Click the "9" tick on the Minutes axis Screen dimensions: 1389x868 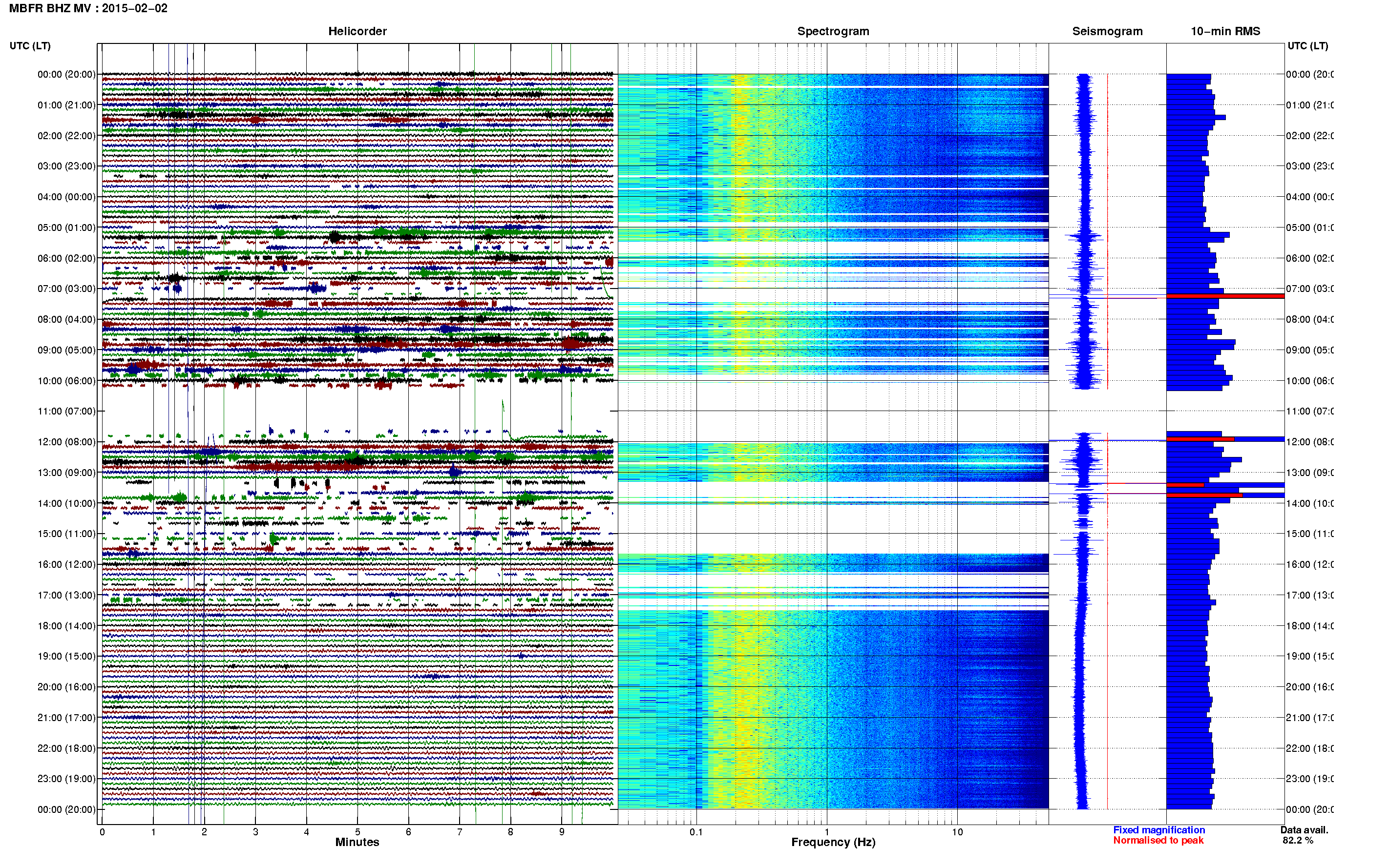562,832
